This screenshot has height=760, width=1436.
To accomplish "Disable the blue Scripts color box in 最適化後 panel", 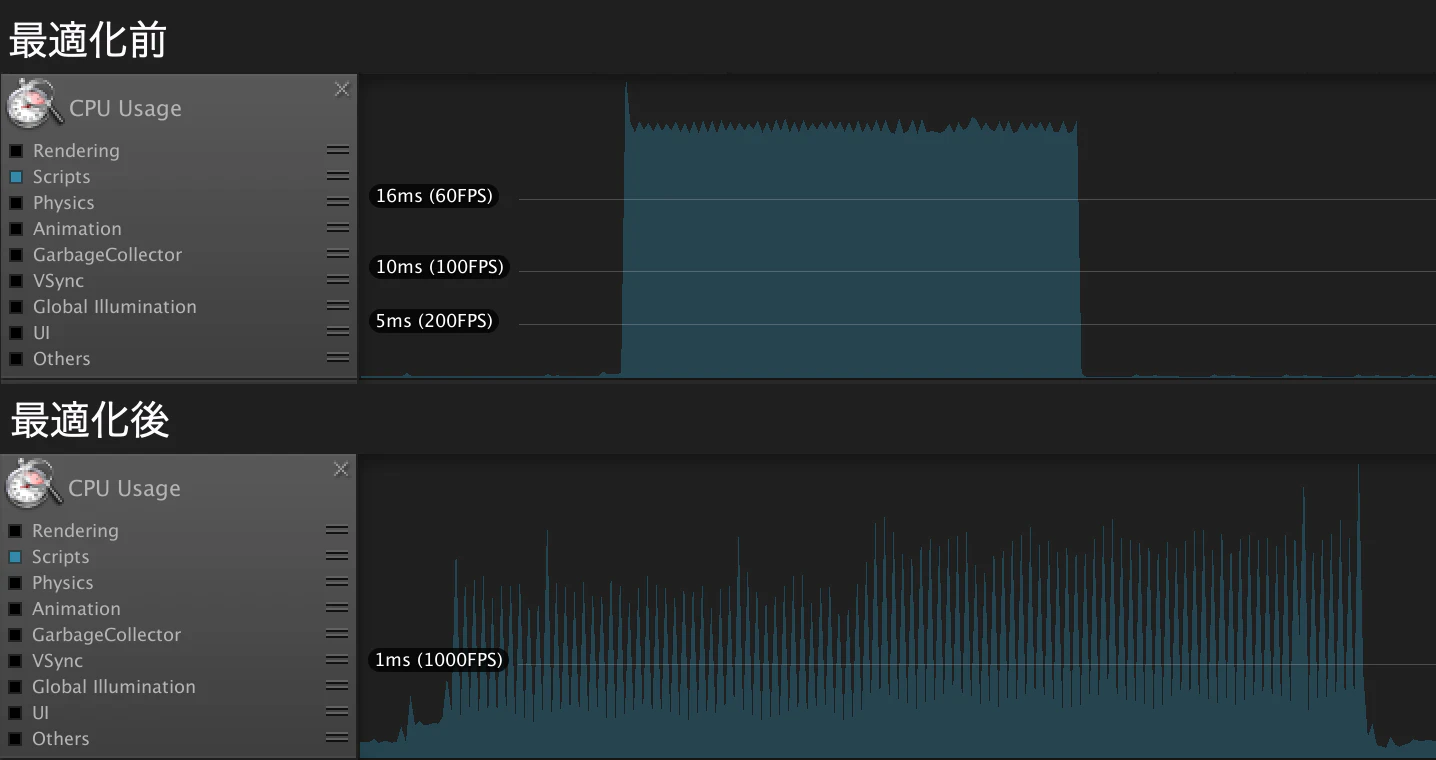I will (15, 557).
